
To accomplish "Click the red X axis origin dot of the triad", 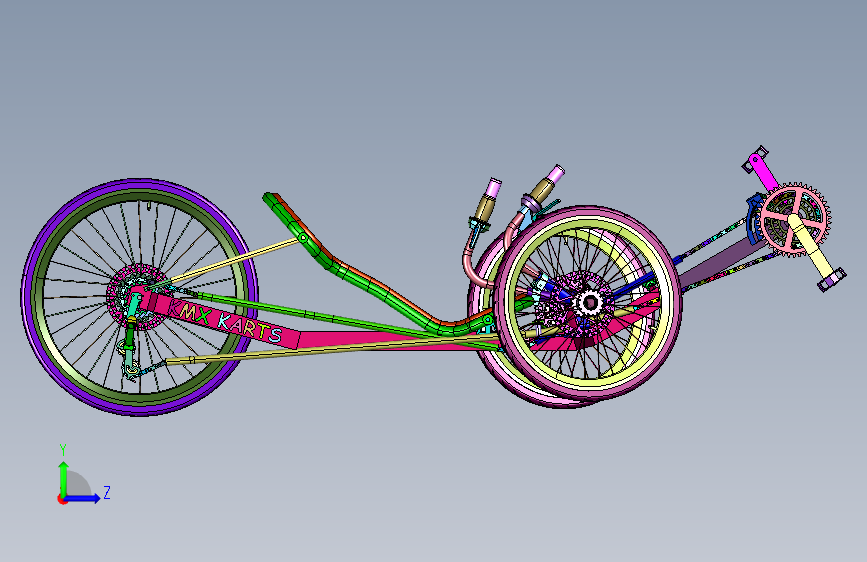I will pos(62,499).
